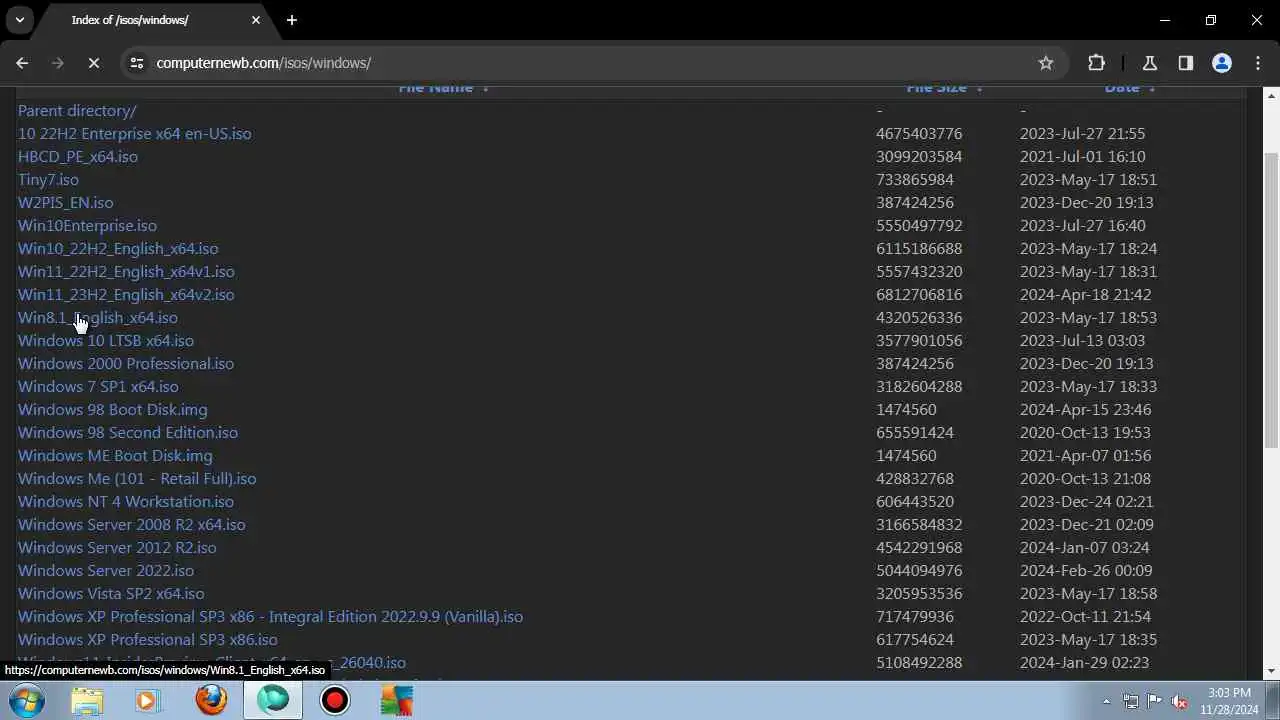The width and height of the screenshot is (1280, 720).
Task: Download Windows Vista SP2 x64.iso
Action: (111, 593)
